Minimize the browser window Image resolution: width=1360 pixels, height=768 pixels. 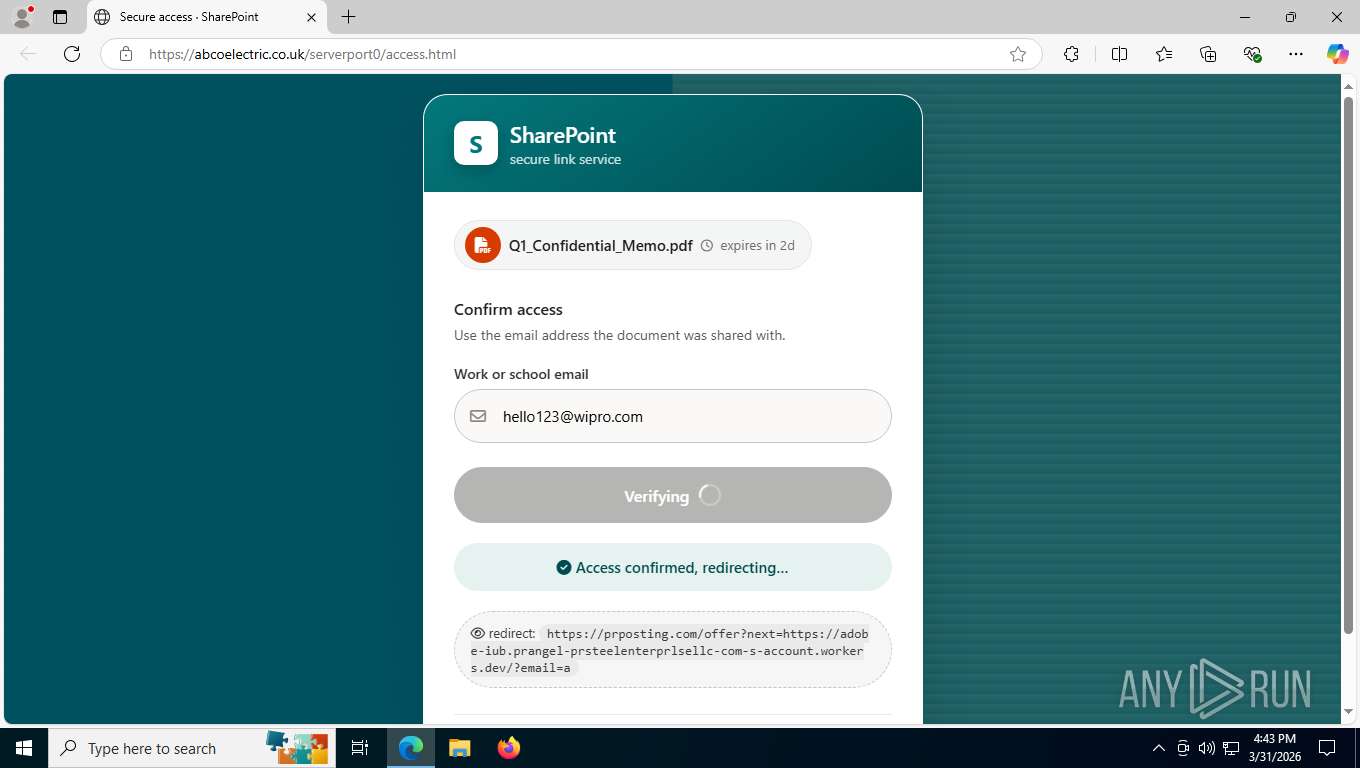click(x=1245, y=17)
